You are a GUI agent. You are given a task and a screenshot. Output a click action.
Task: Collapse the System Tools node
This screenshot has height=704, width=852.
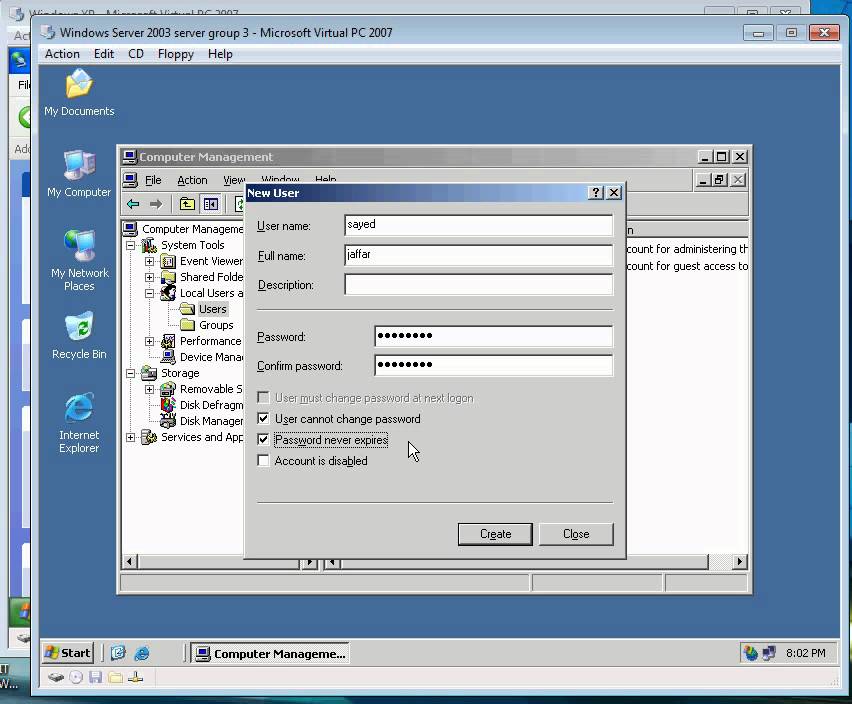pos(130,246)
